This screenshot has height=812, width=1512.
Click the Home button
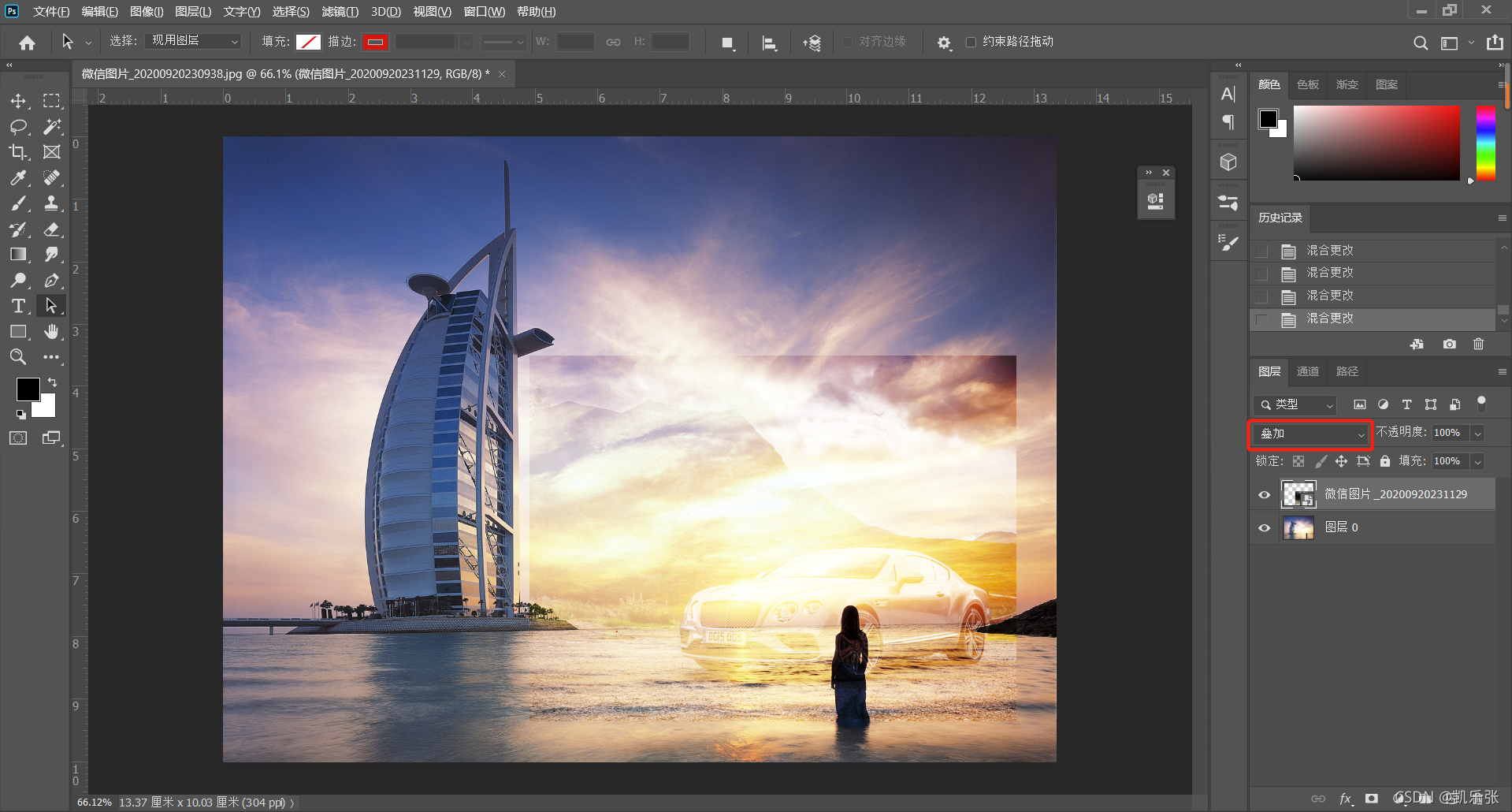[27, 43]
